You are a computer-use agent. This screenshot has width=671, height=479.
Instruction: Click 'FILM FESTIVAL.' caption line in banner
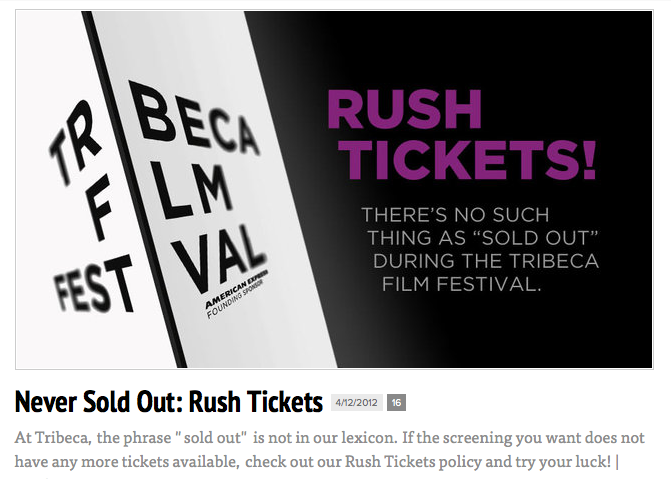tap(461, 283)
